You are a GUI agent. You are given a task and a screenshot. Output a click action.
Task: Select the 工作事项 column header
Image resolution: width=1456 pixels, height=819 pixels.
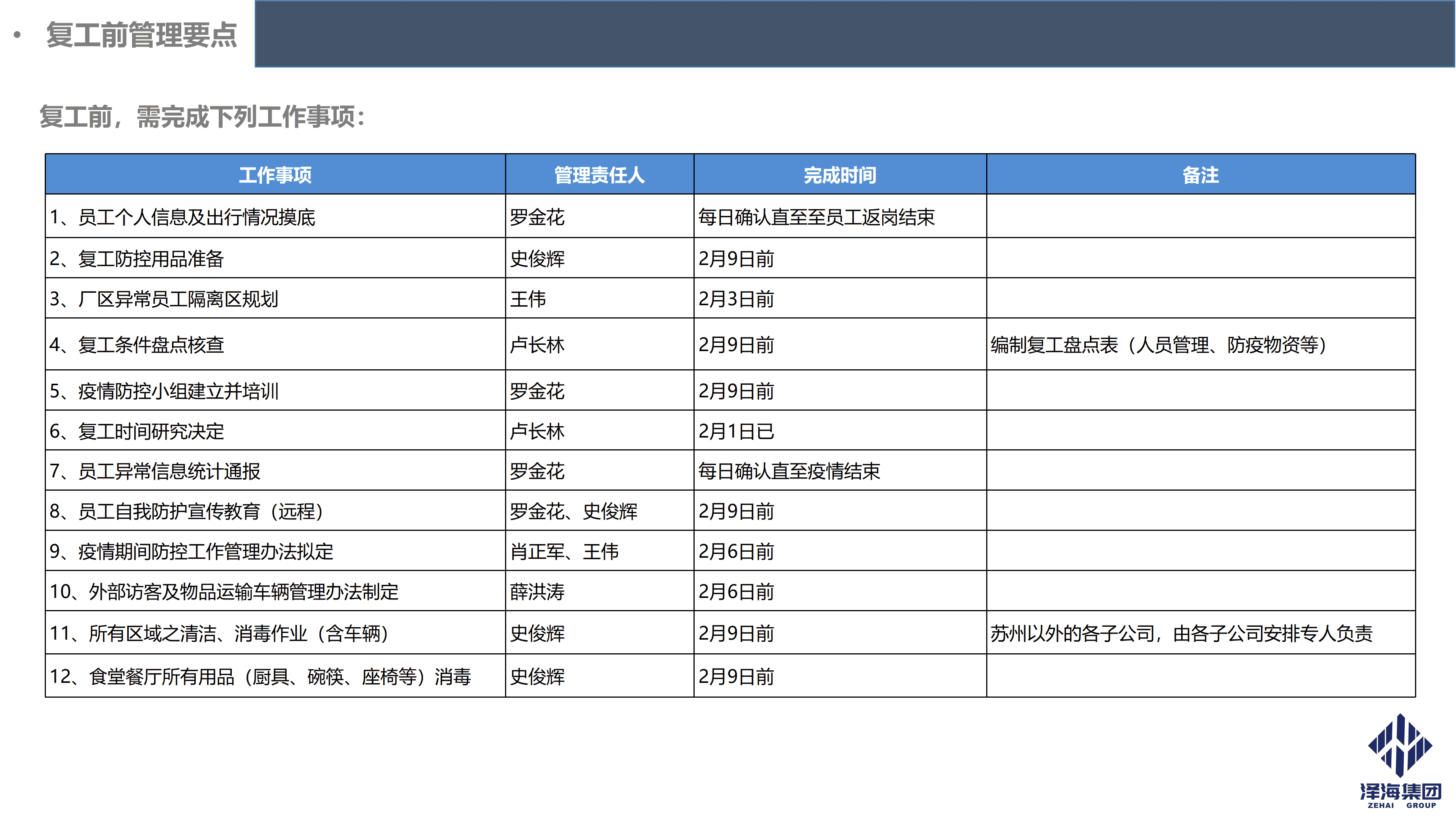tap(274, 175)
